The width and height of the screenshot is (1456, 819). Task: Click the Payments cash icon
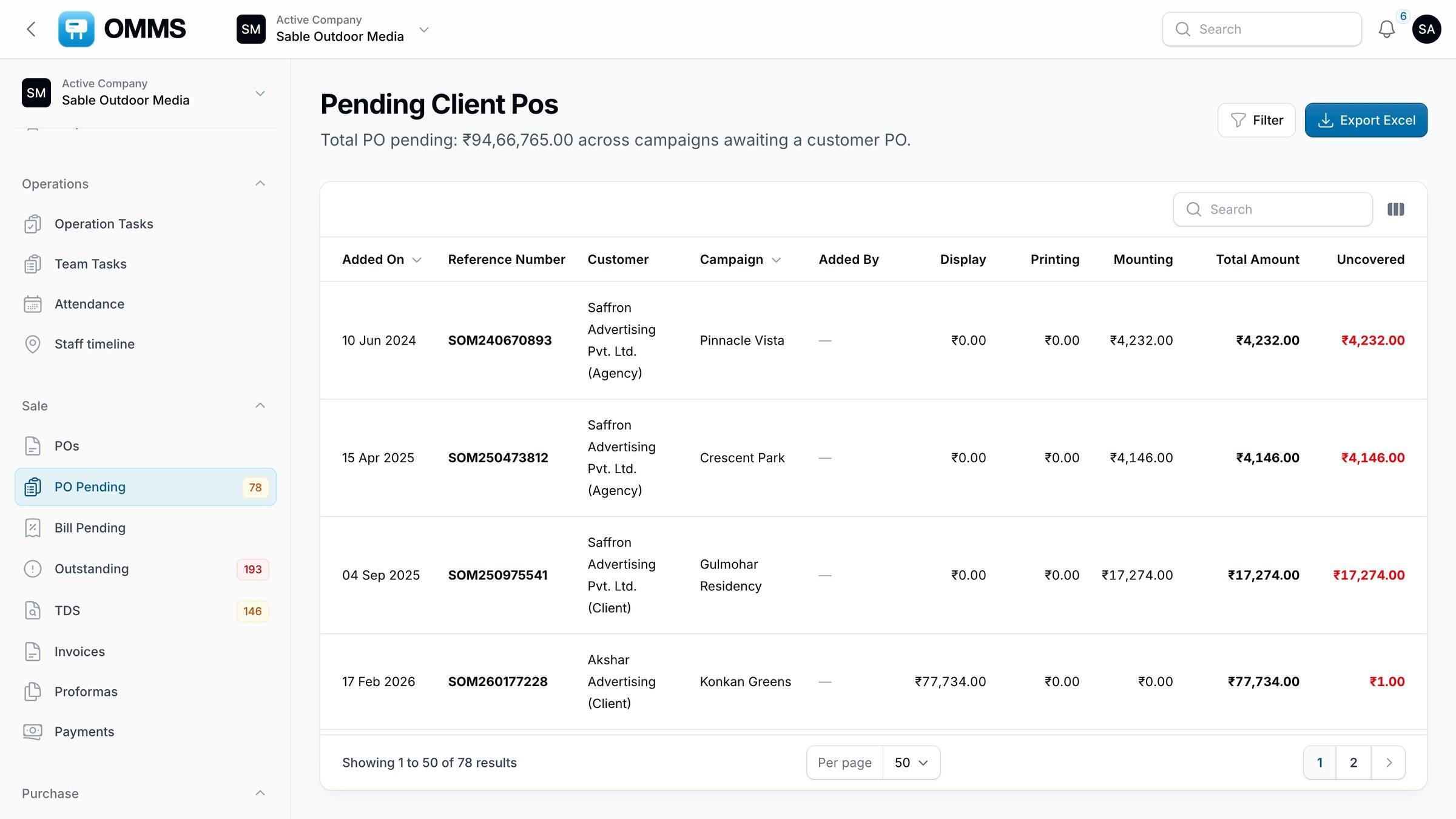[33, 732]
